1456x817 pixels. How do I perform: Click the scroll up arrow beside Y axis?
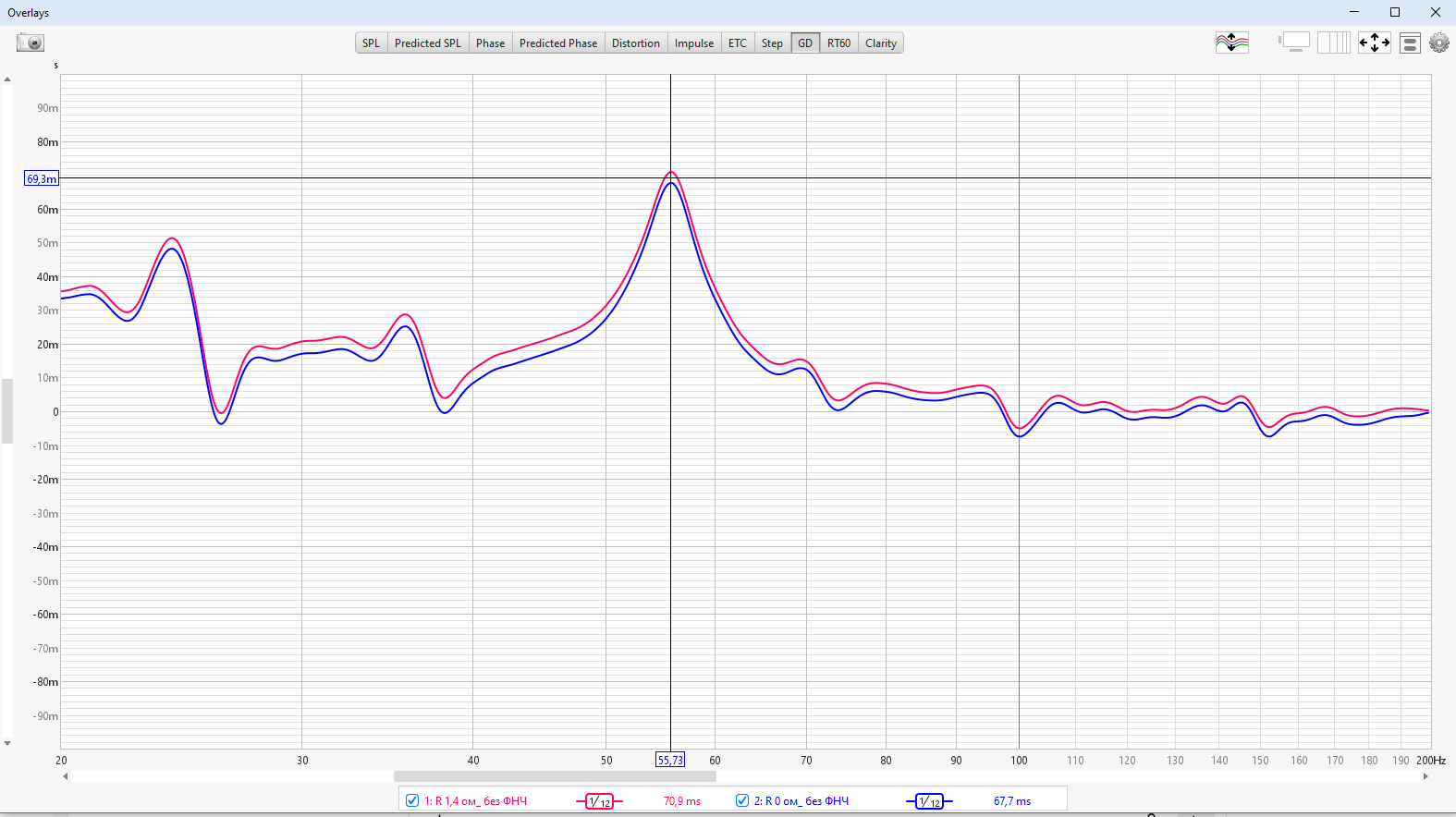coord(7,79)
